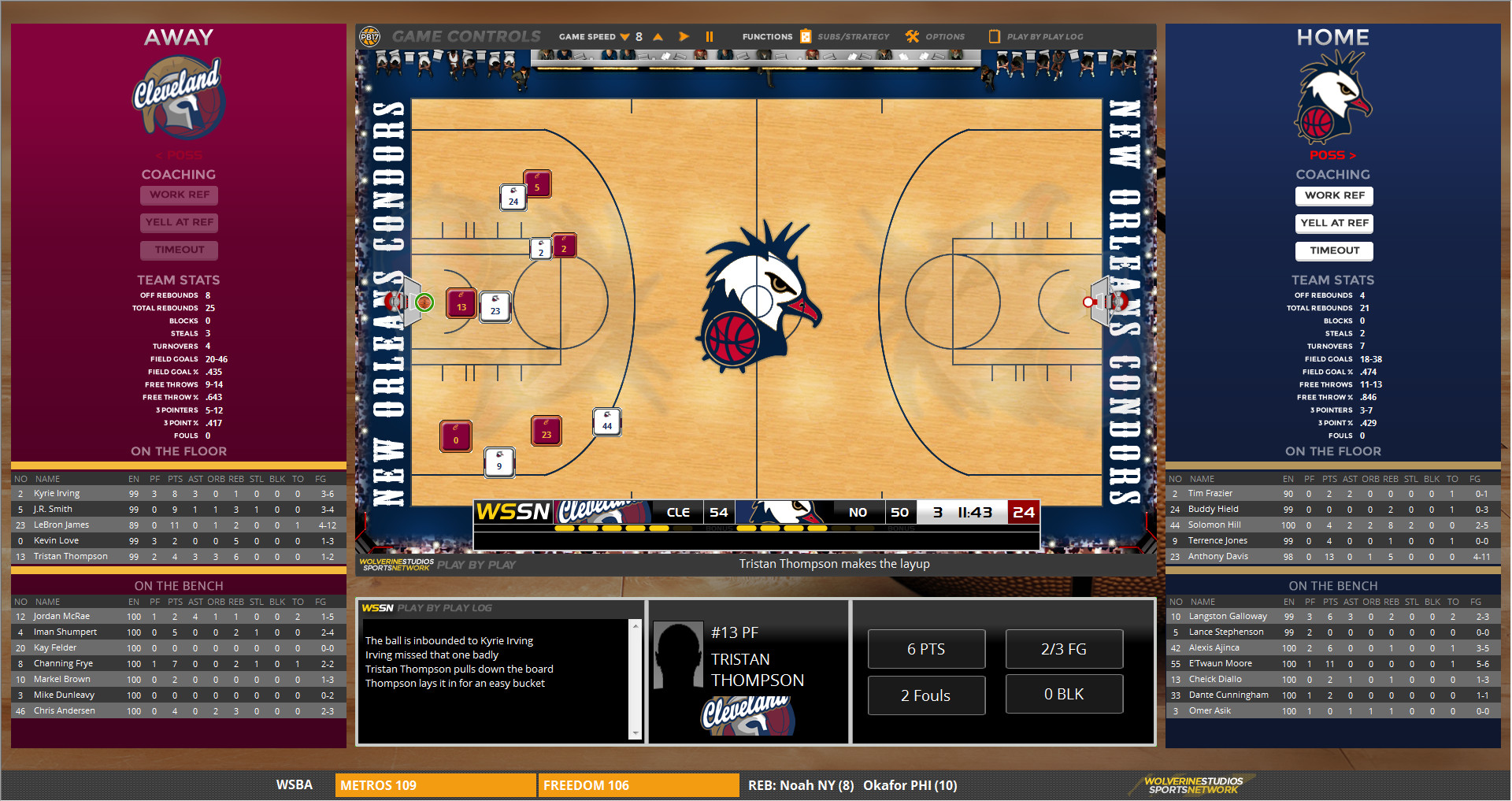Image resolution: width=1512 pixels, height=801 pixels.
Task: Select Langston Galloway on the home bench
Action: 1333,617
